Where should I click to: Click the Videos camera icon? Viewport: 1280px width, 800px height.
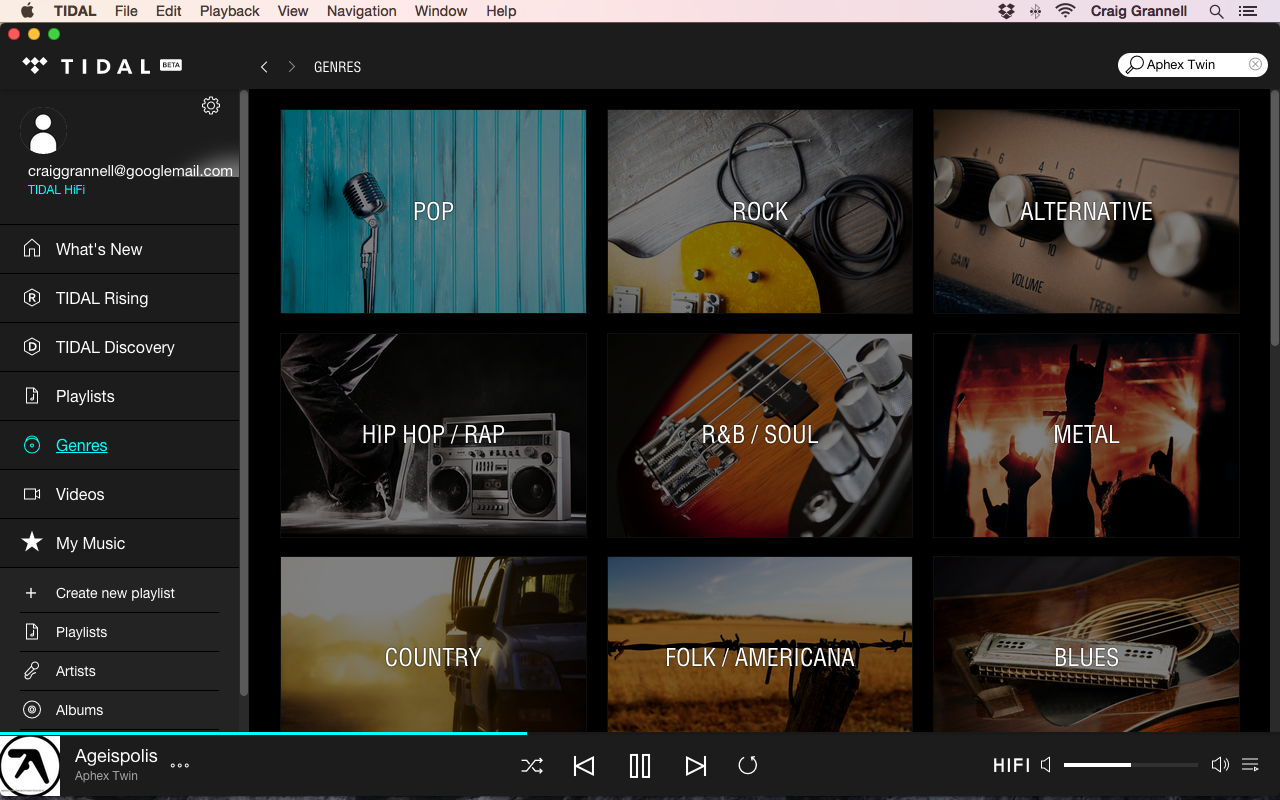click(x=32, y=494)
